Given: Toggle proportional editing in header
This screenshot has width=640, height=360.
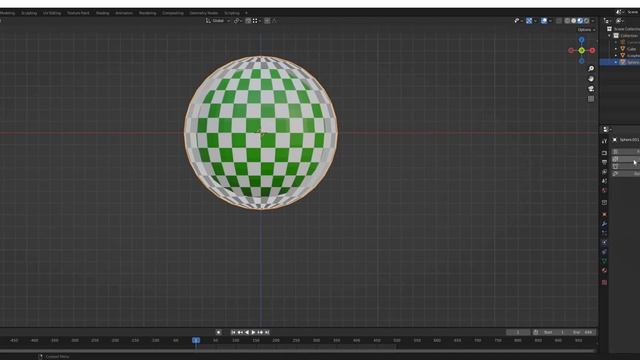Looking at the screenshot, I should (x=267, y=21).
